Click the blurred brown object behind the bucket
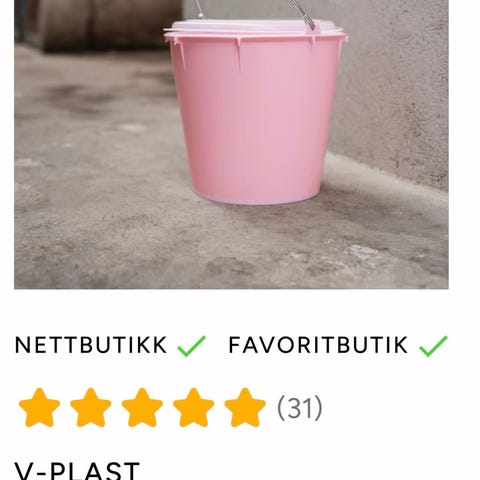This screenshot has height=480, width=480. click(110, 25)
